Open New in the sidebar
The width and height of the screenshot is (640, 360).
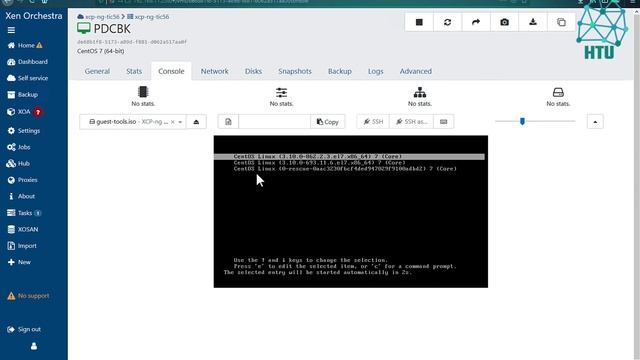tap(19, 262)
